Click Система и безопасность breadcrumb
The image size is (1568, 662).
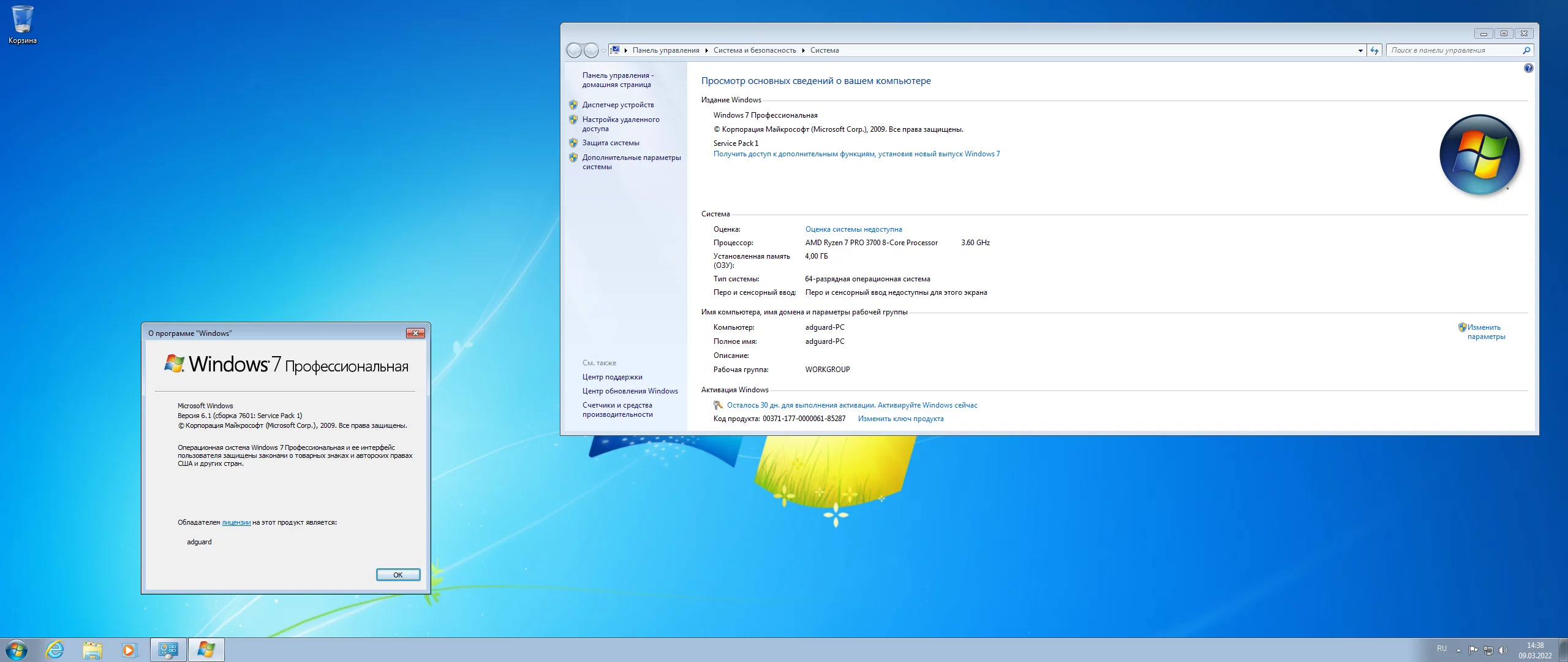754,50
